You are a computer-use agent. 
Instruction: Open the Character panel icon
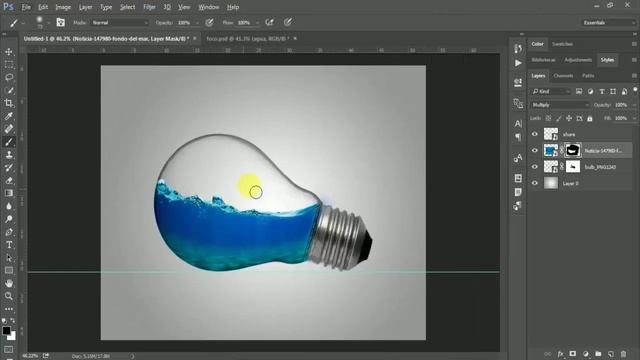518,123
